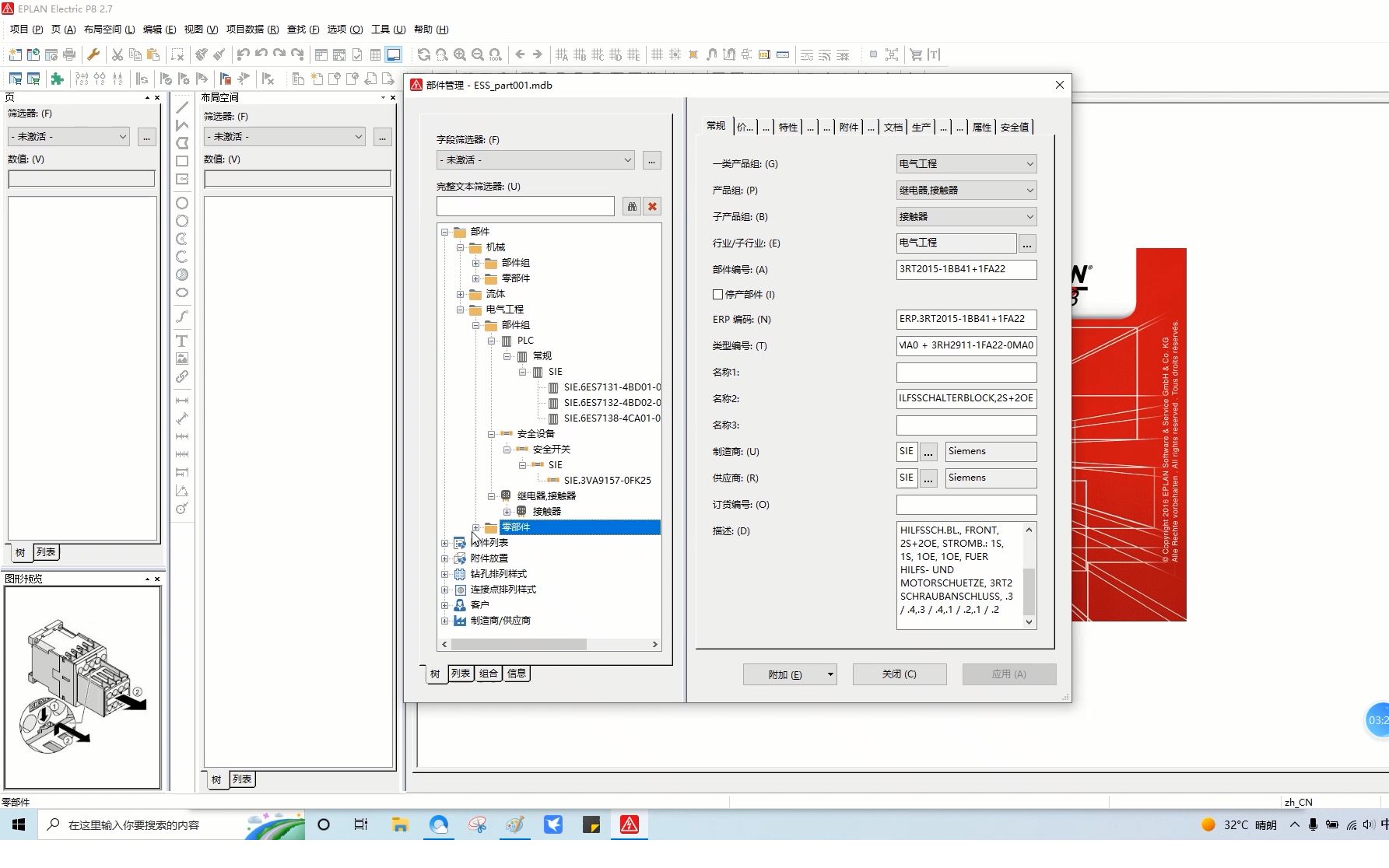Click the copy icon in the toolbar
1389x868 pixels.
[x=135, y=54]
